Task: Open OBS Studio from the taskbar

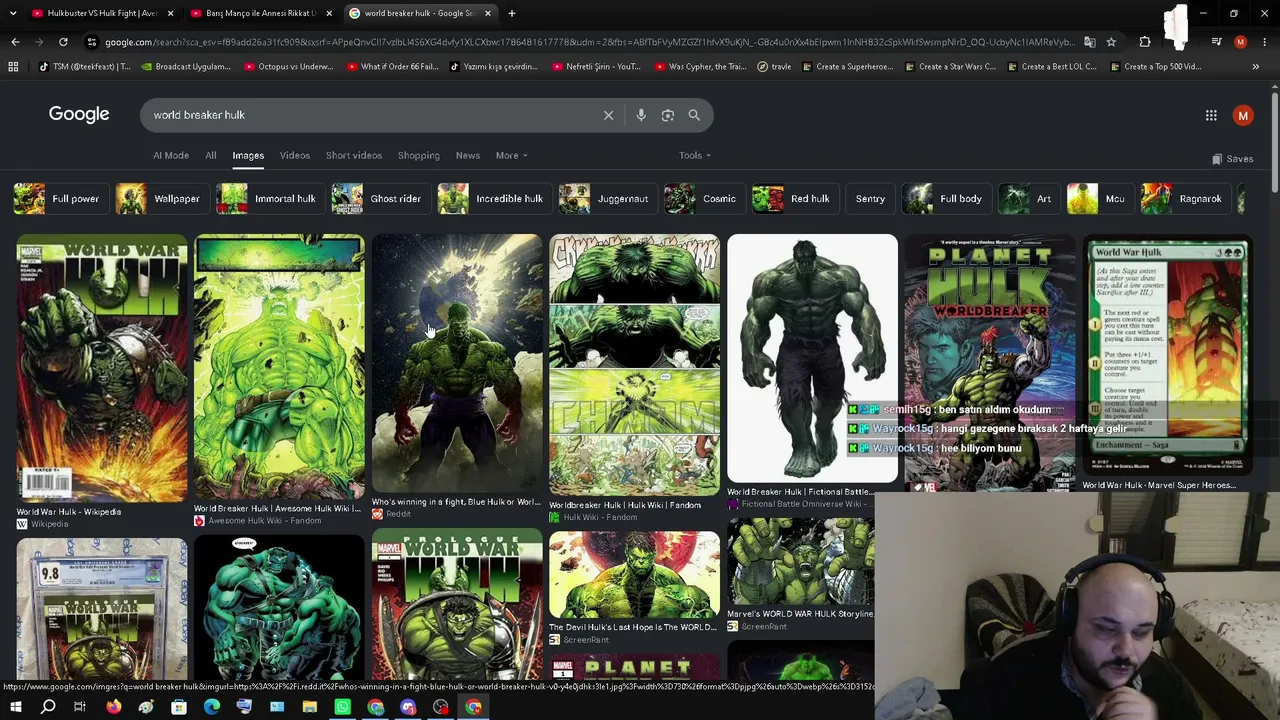Action: pyautogui.click(x=440, y=708)
